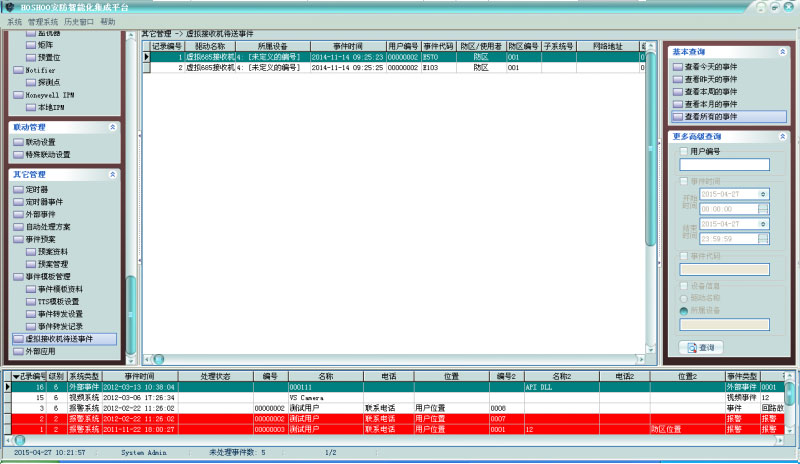
Task: Enable the 用户编号 checkbox
Action: coord(683,151)
